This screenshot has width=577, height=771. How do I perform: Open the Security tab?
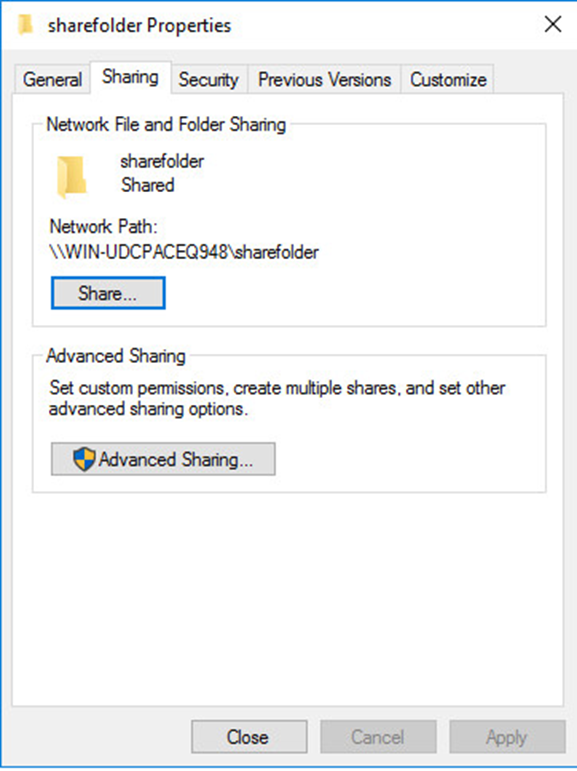click(x=209, y=79)
